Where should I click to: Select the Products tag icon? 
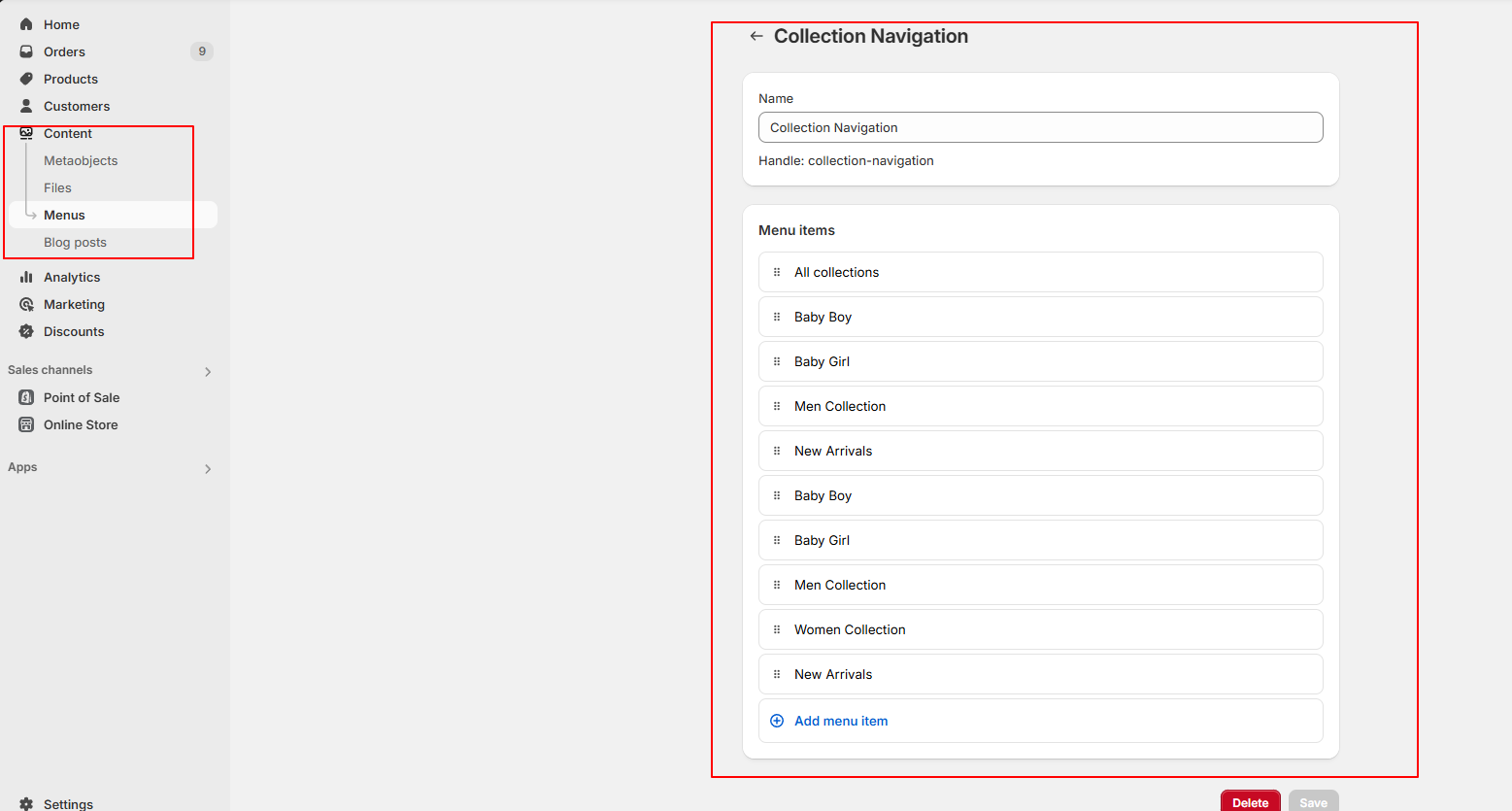26,79
